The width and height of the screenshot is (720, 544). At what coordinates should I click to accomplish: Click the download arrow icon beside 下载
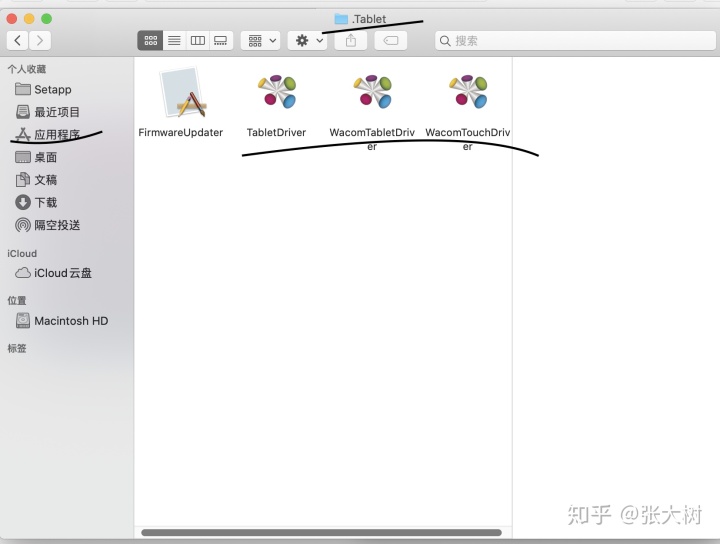pyautogui.click(x=22, y=202)
